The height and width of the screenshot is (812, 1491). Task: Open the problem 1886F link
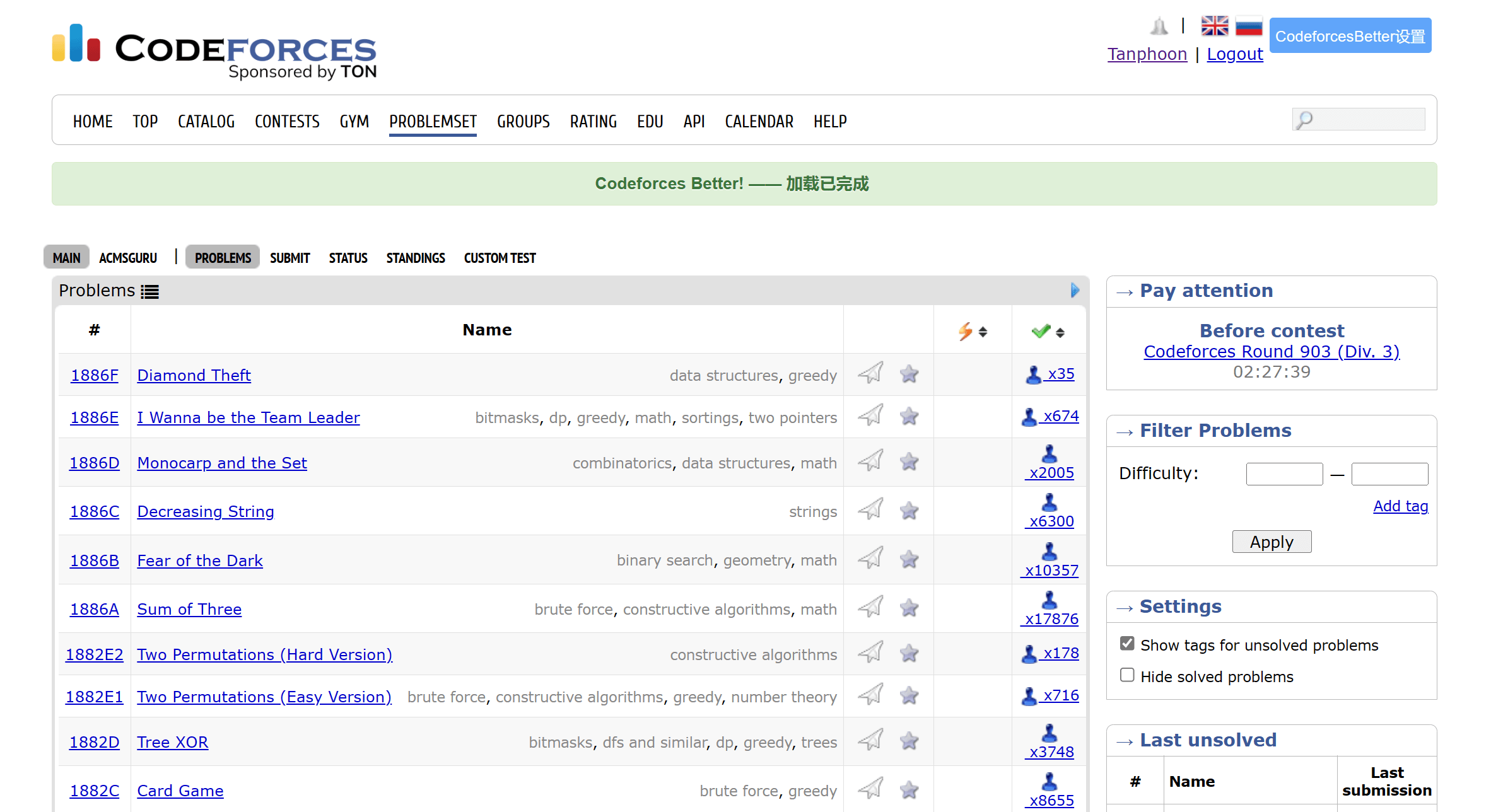pos(95,375)
